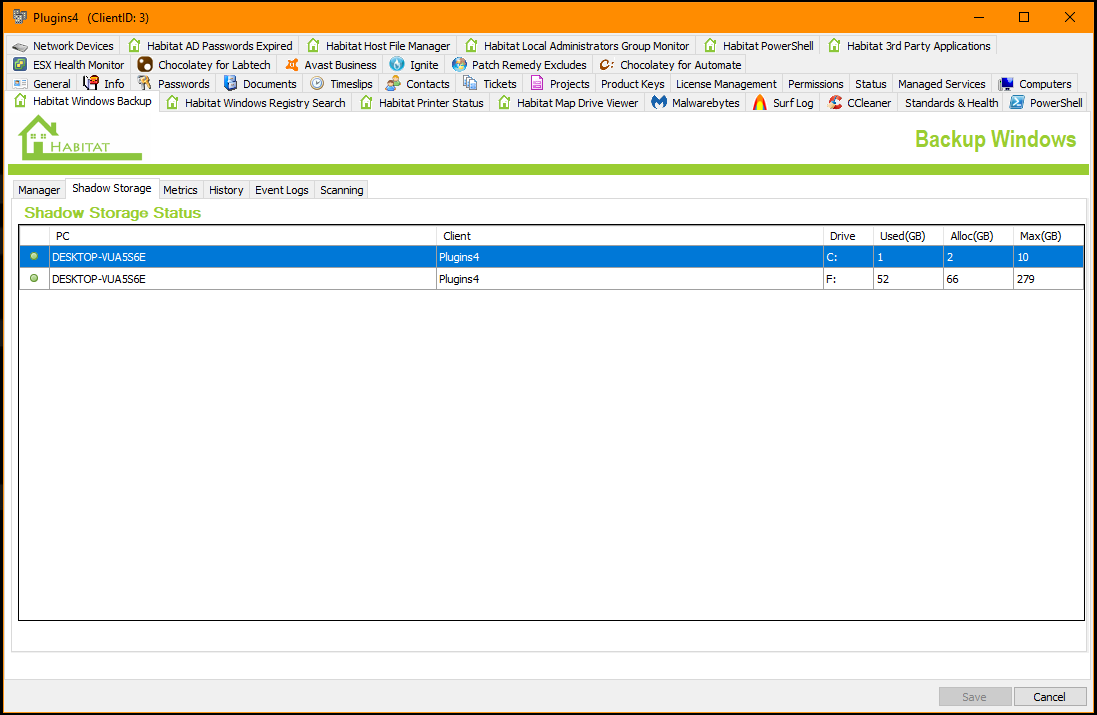Click the ESX Health Monitor icon
Viewport: 1097px width, 715px height.
click(20, 65)
